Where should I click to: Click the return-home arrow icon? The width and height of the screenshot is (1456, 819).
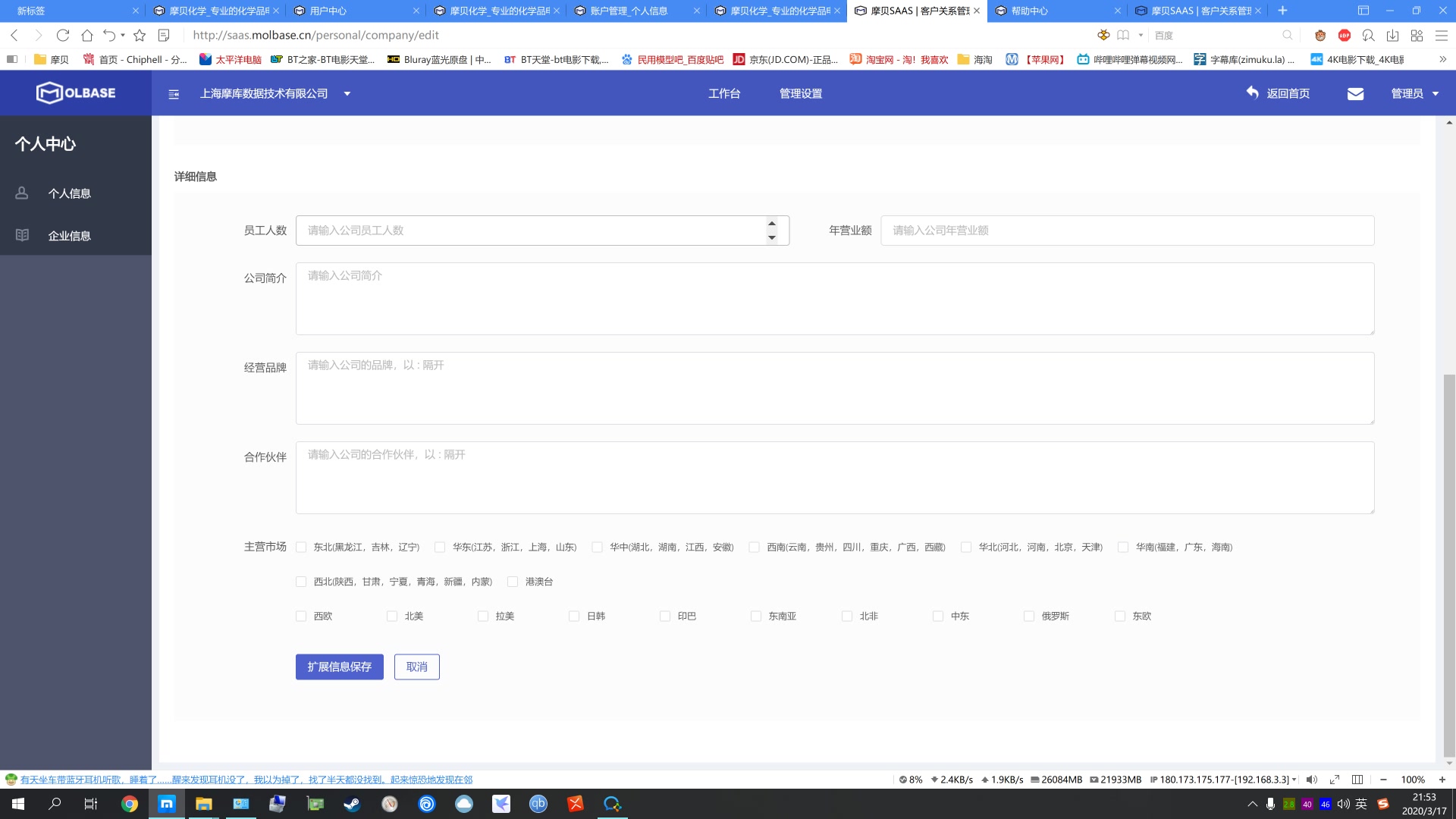(x=1252, y=93)
